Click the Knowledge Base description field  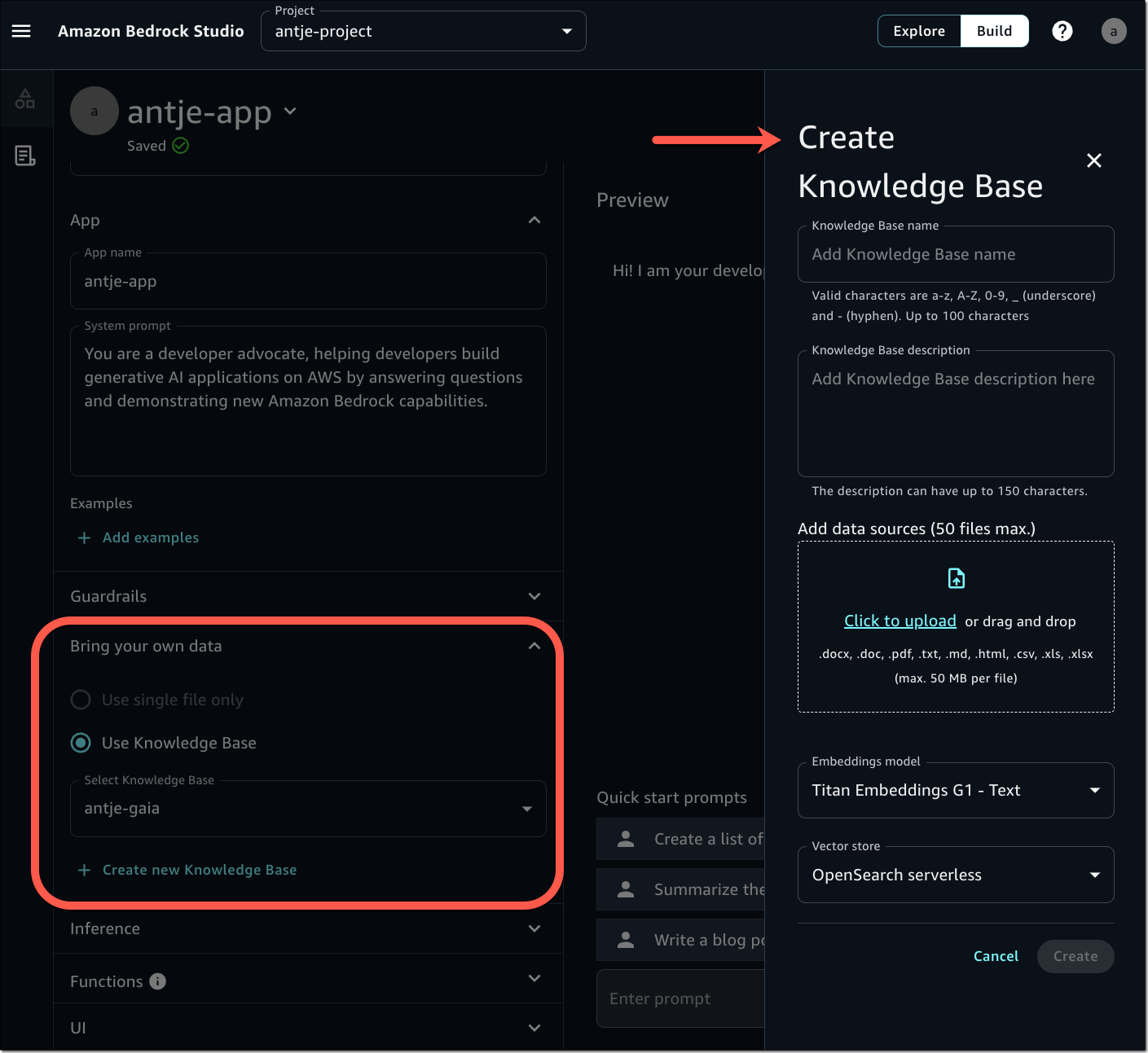(956, 414)
